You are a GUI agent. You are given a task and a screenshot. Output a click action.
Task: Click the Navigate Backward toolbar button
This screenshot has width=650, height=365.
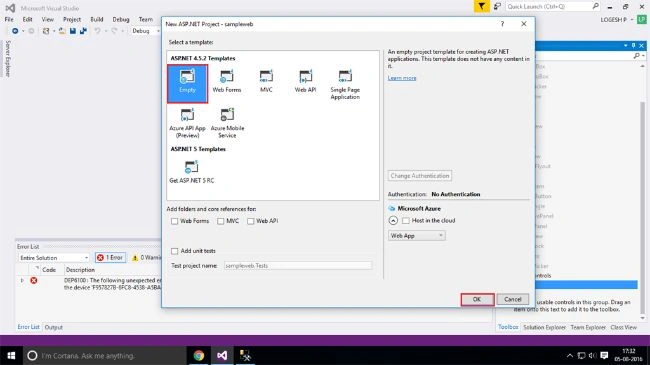15,31
